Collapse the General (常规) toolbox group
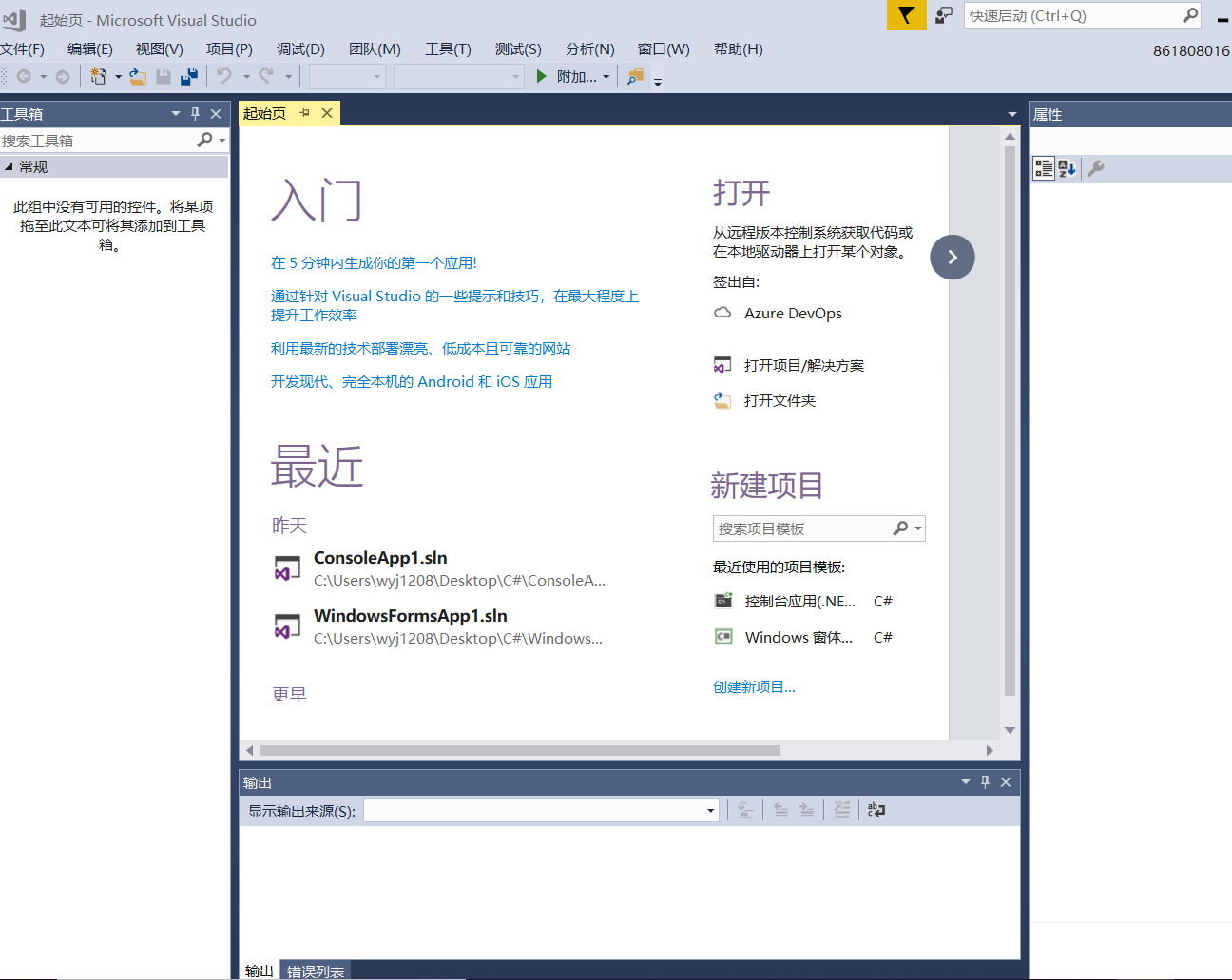The width and height of the screenshot is (1232, 980). click(9, 166)
